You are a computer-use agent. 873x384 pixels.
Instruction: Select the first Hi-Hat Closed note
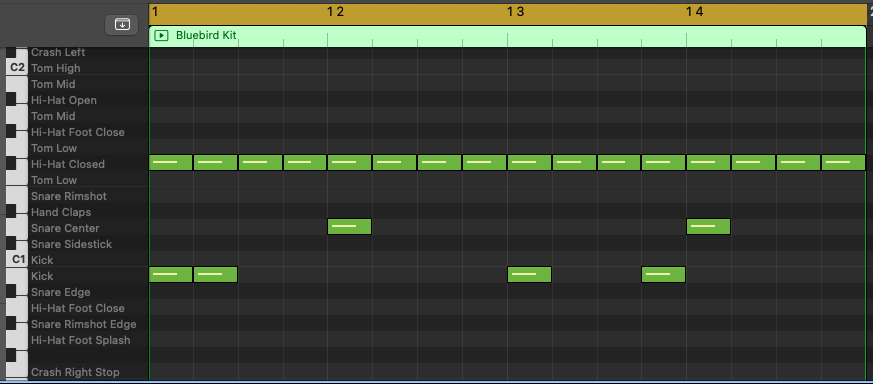pos(170,163)
